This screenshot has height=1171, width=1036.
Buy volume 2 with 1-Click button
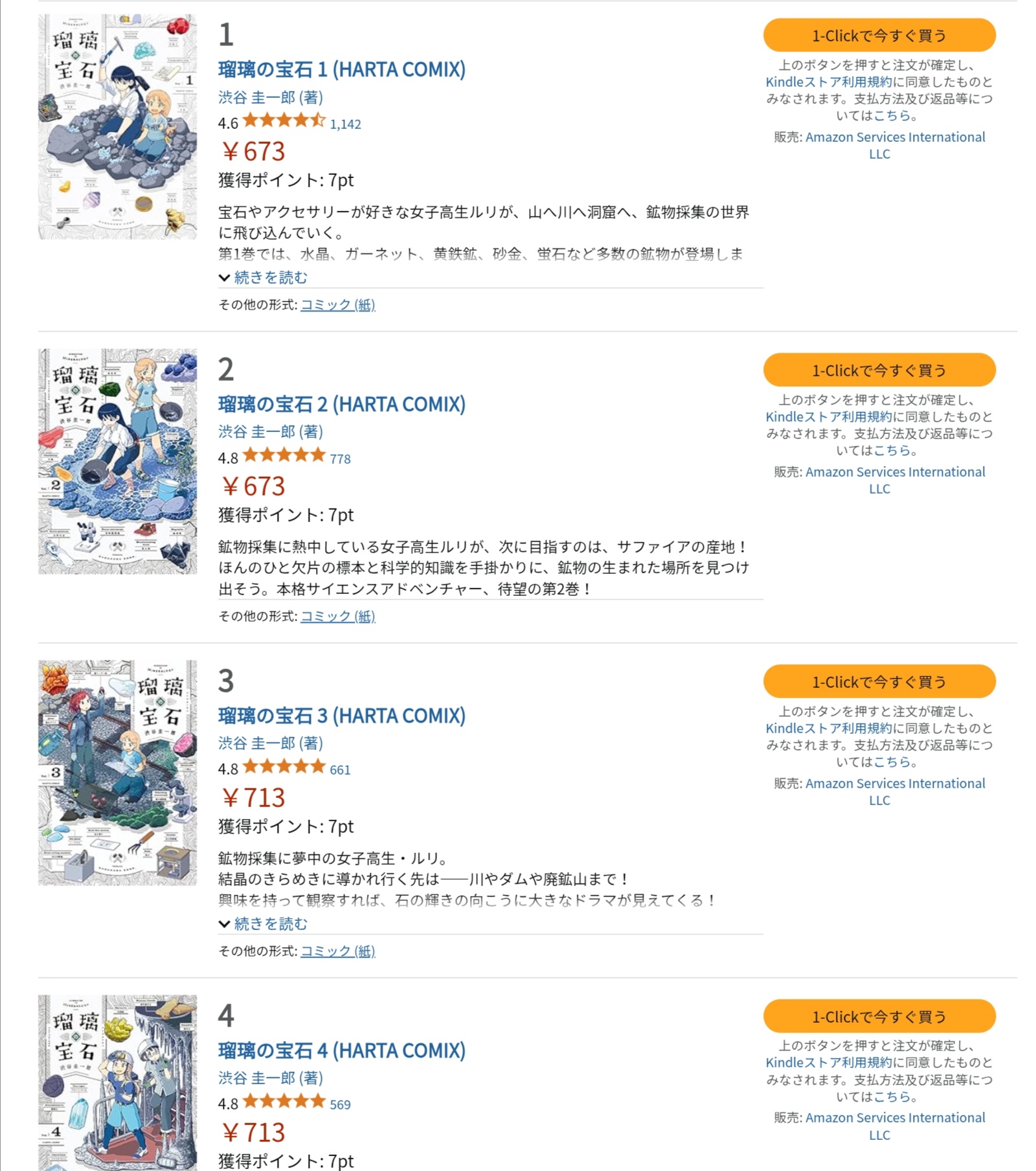tap(879, 370)
